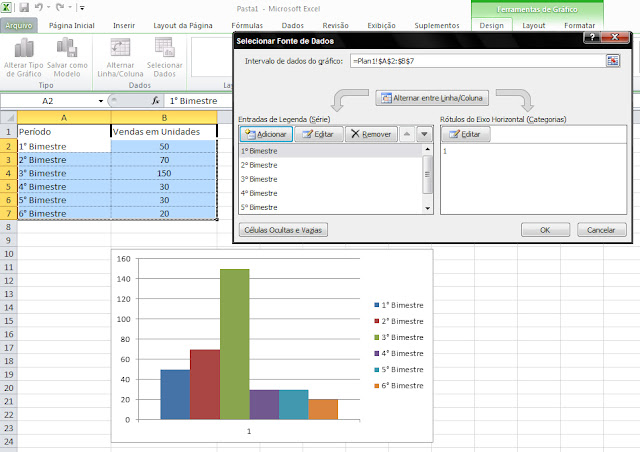The height and width of the screenshot is (452, 640).
Task: Click the dialog help question mark button
Action: point(592,37)
